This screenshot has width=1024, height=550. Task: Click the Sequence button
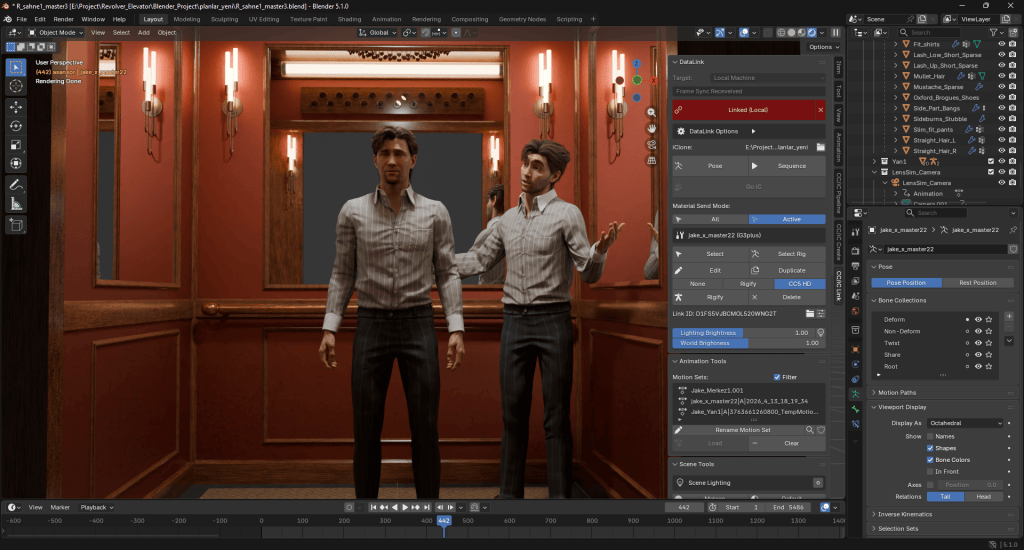point(787,166)
